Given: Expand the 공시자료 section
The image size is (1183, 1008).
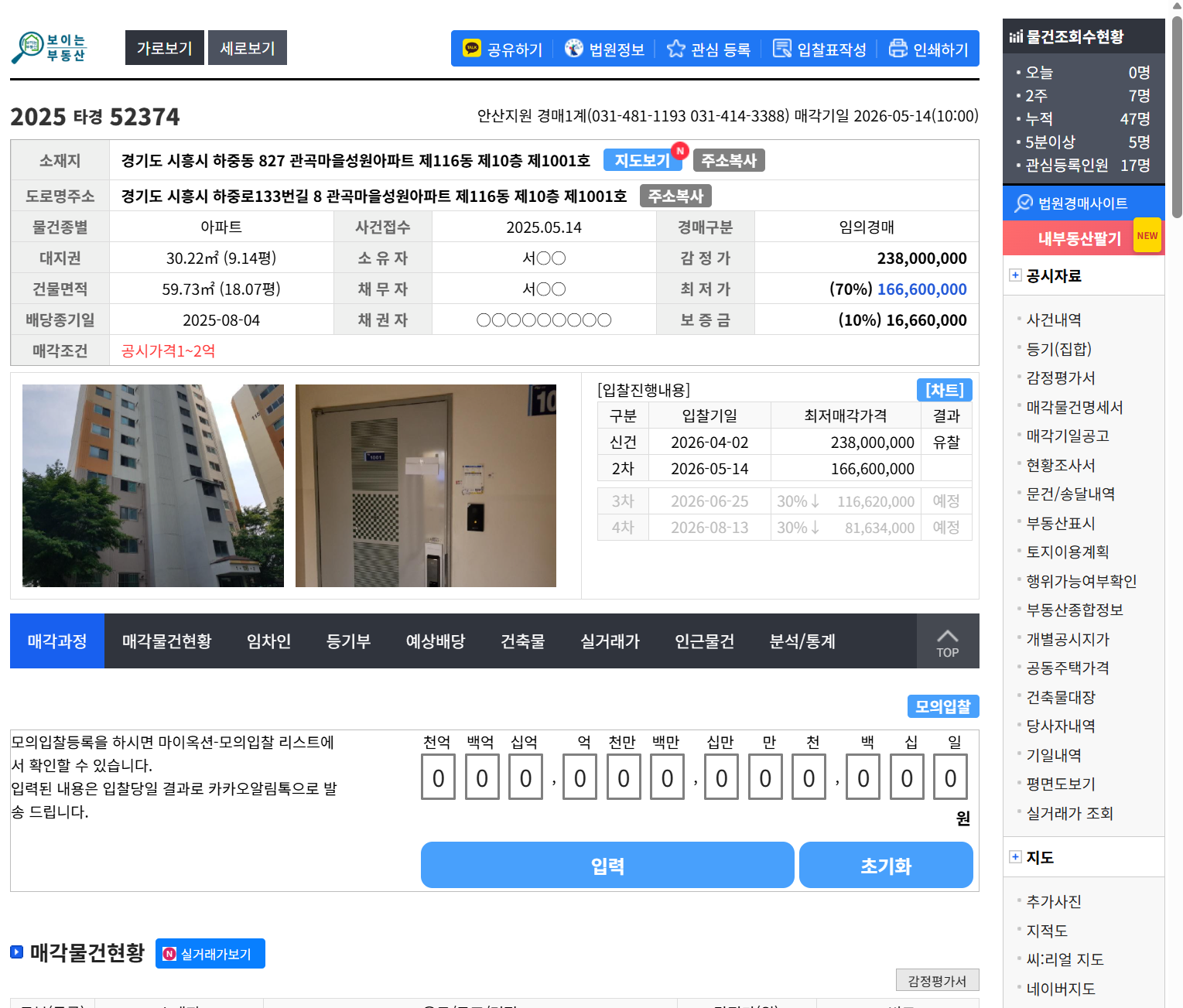Looking at the screenshot, I should pyautogui.click(x=1015, y=275).
